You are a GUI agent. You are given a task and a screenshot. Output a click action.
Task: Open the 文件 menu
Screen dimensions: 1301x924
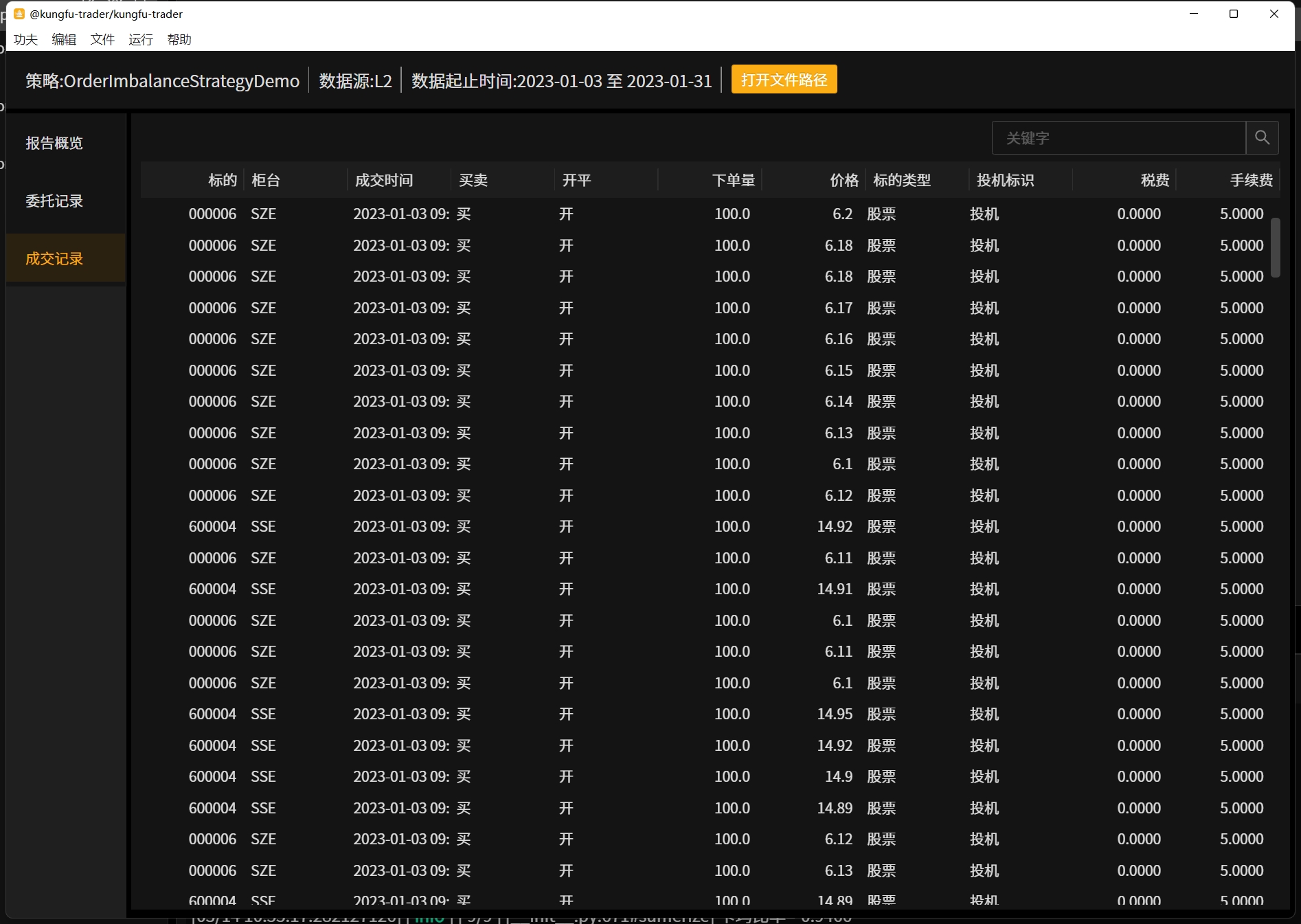point(102,39)
